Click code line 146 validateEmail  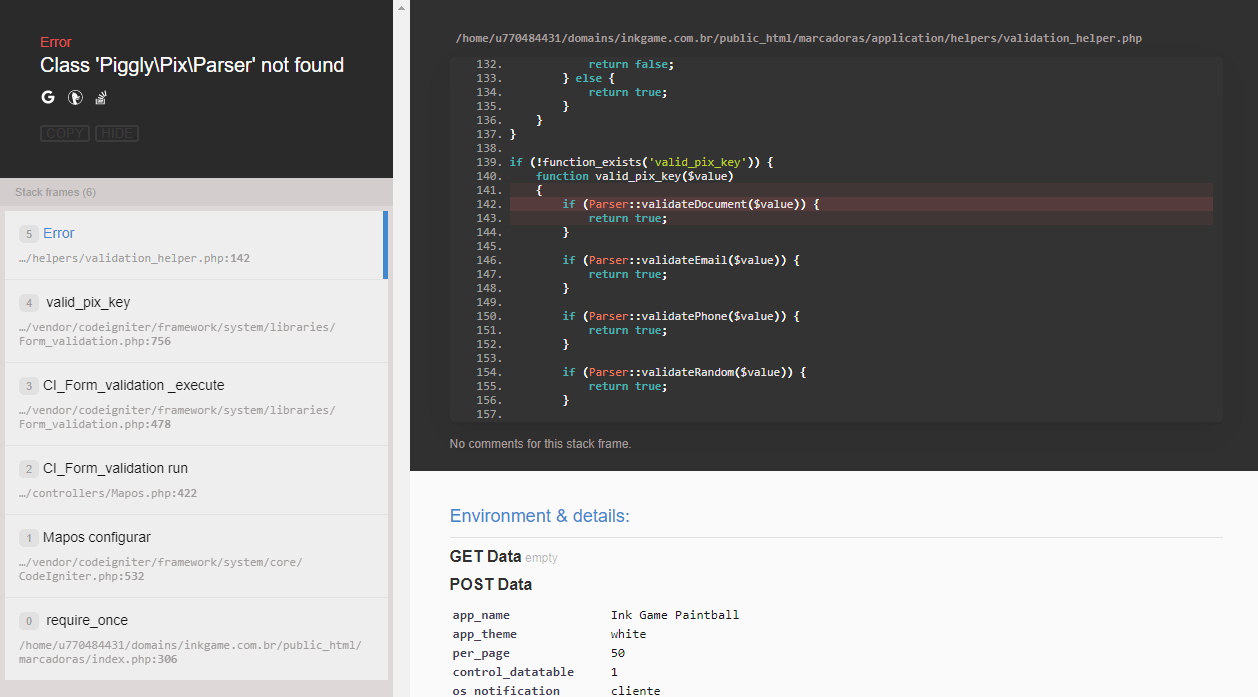[x=680, y=260]
